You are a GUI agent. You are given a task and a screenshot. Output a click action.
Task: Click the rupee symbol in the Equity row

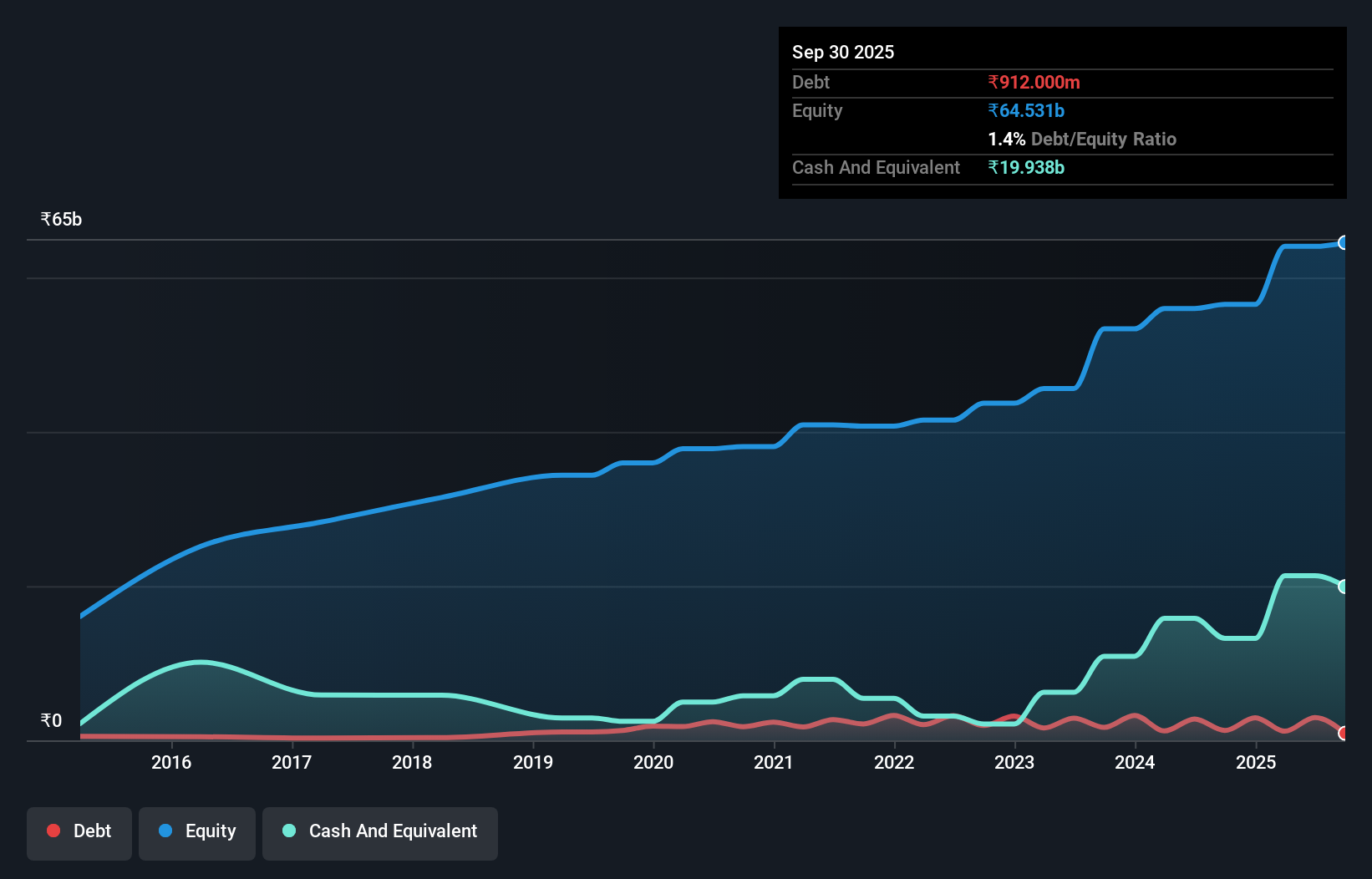point(993,109)
